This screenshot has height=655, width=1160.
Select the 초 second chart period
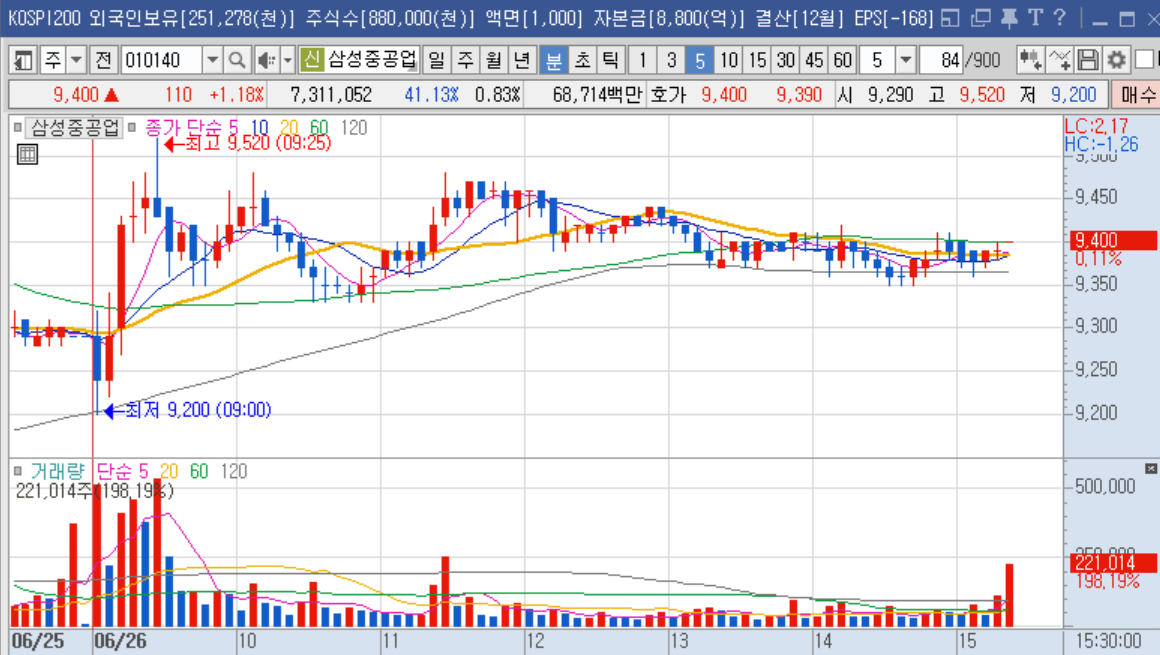coord(582,60)
